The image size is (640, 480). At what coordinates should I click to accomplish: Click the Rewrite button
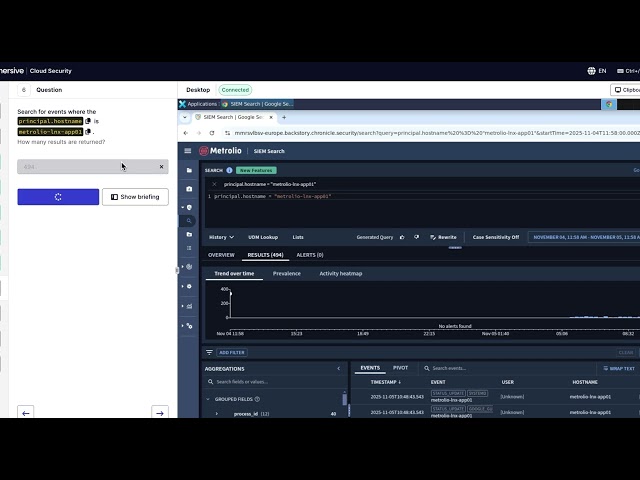pos(443,237)
